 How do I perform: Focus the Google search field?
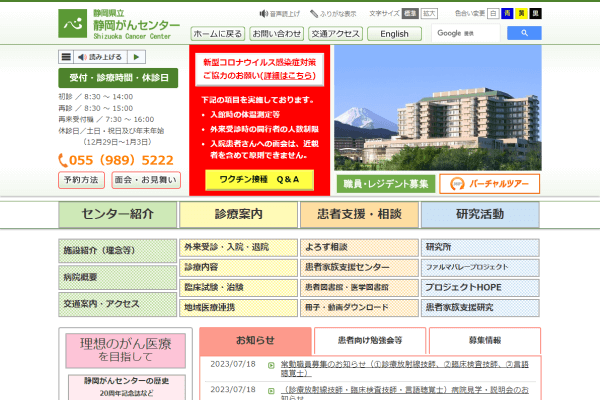tap(466, 33)
